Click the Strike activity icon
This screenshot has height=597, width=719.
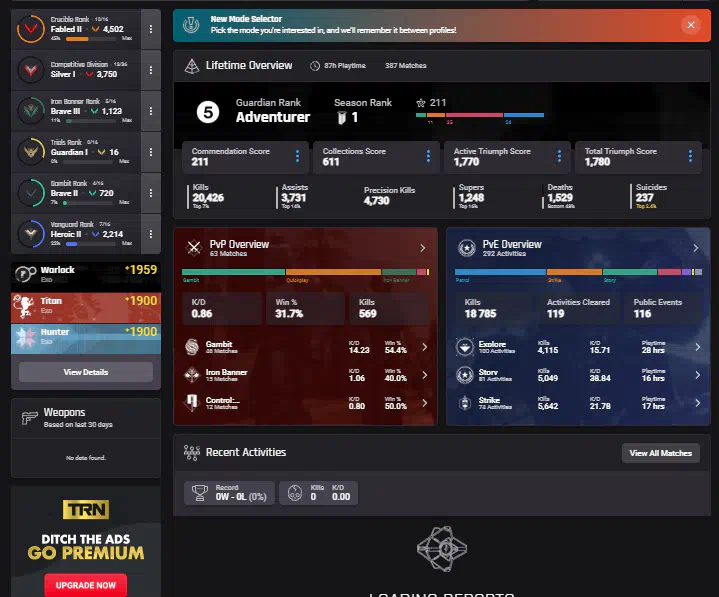click(x=465, y=403)
